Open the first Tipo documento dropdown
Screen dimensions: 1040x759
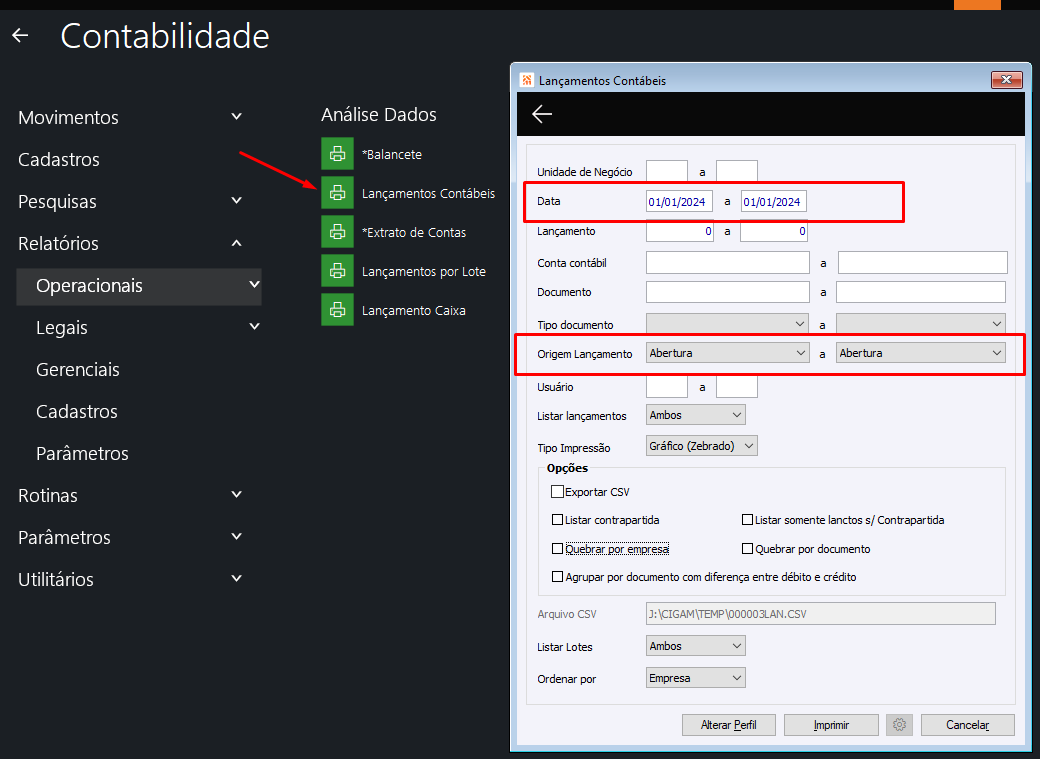click(728, 324)
